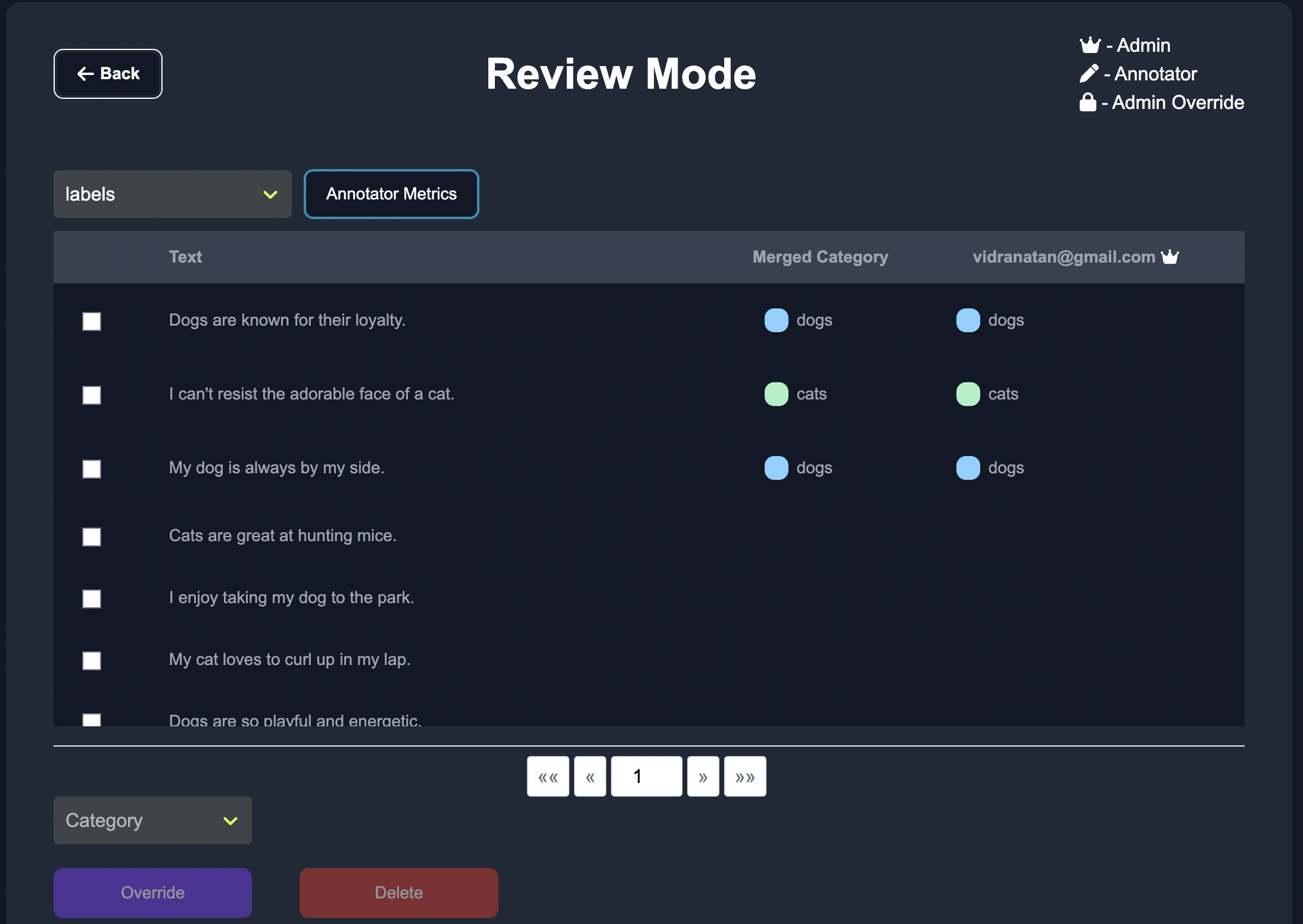Click the Admin Override lock icon

(1087, 102)
